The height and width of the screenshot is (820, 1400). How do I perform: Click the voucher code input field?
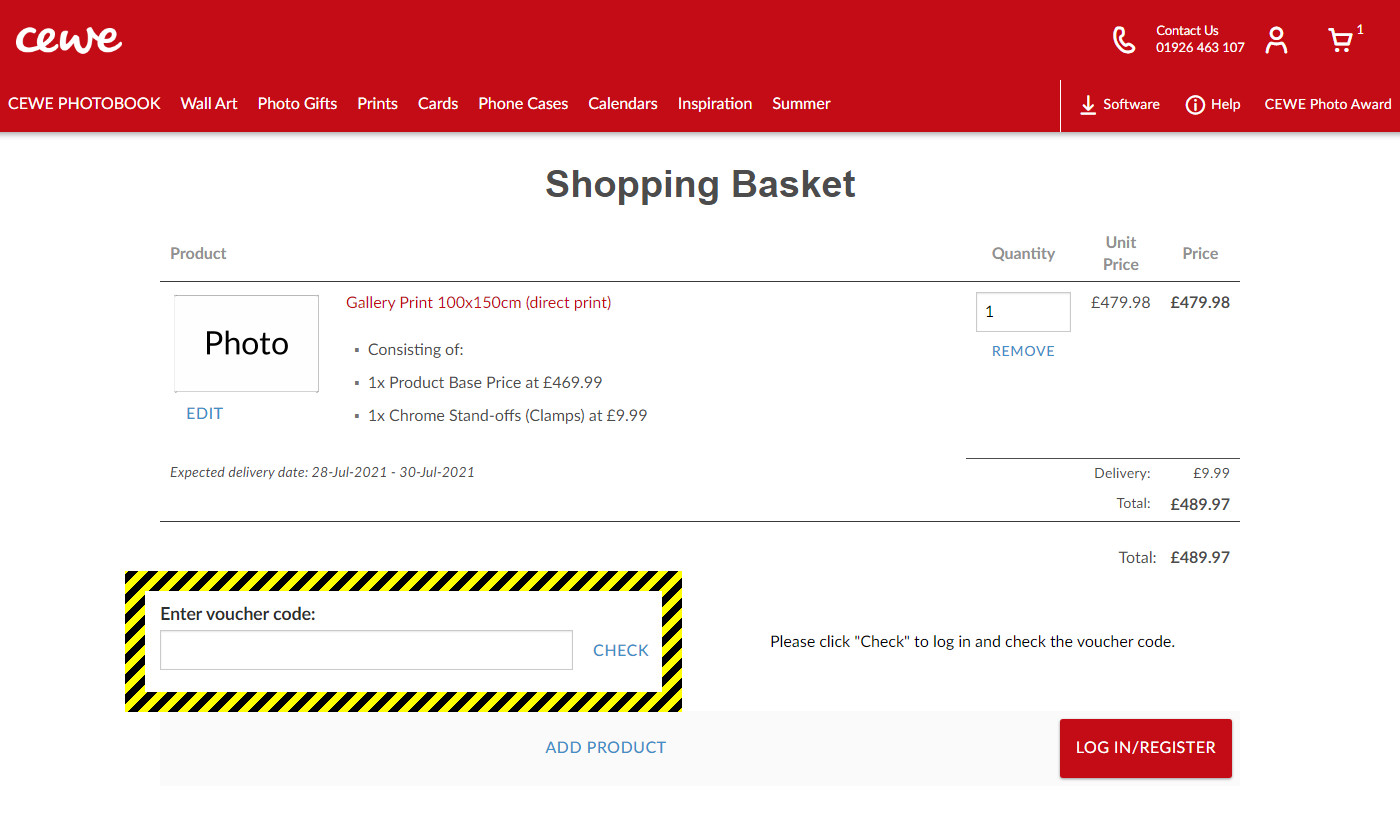(366, 650)
